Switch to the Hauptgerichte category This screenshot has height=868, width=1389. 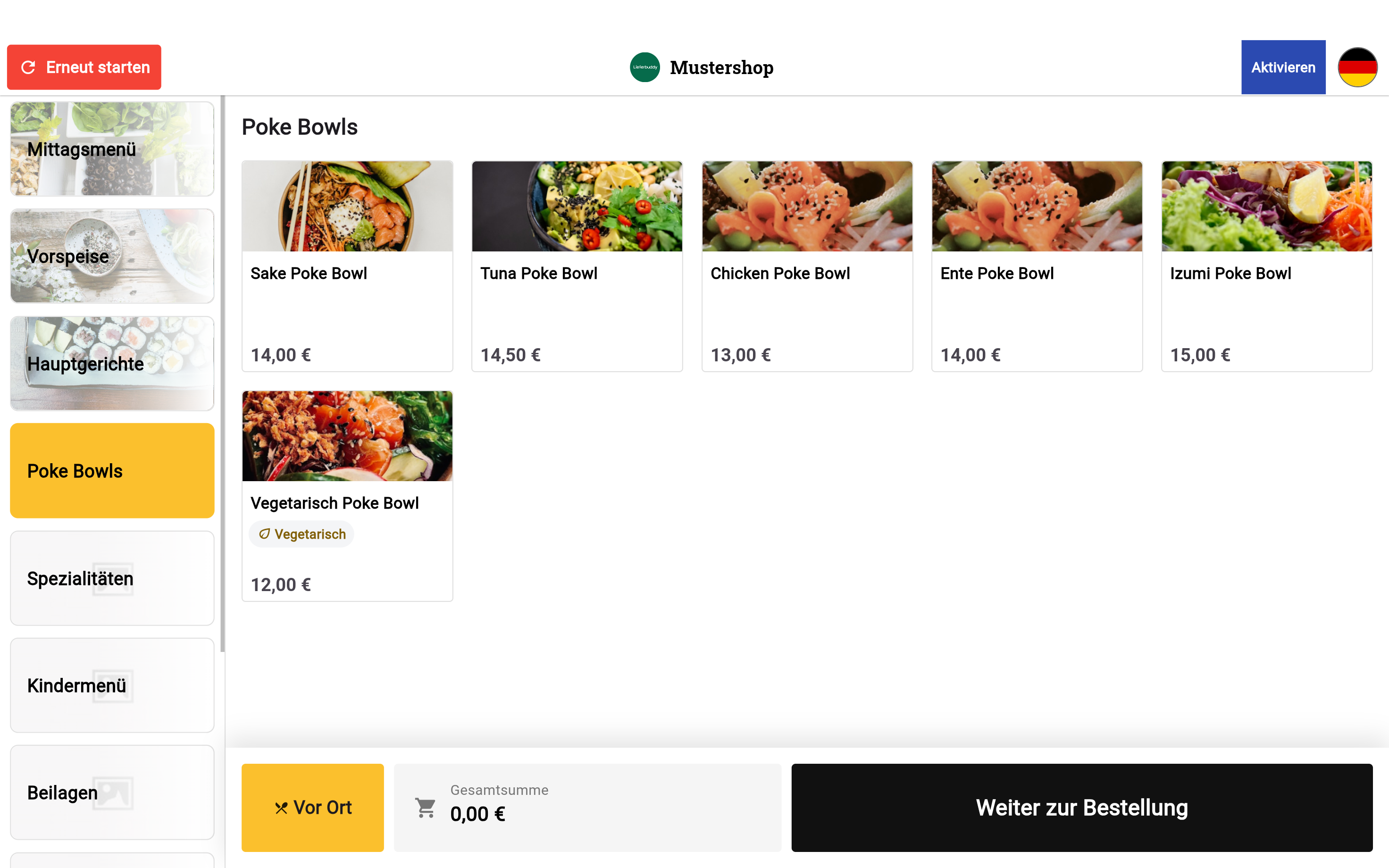[x=112, y=363]
